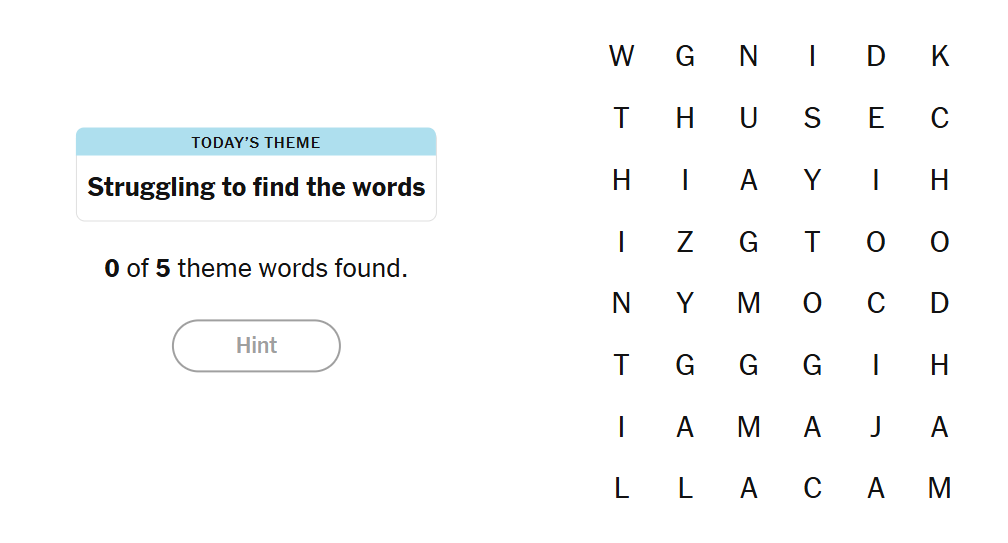Choose the C between two A's

[x=812, y=488]
